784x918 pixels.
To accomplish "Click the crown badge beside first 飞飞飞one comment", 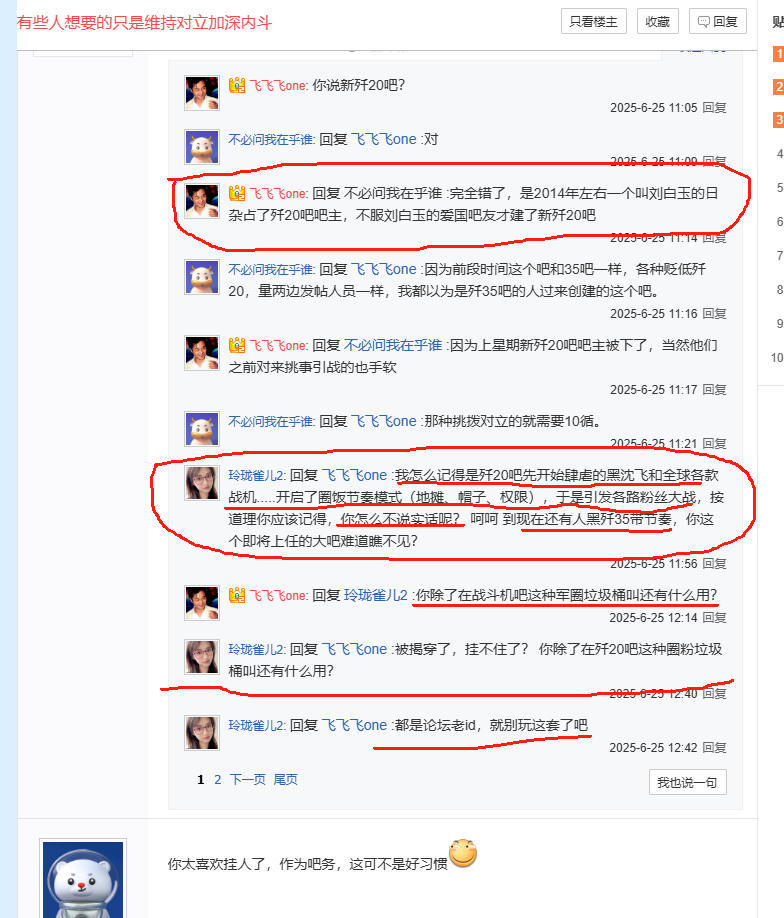I will (237, 85).
